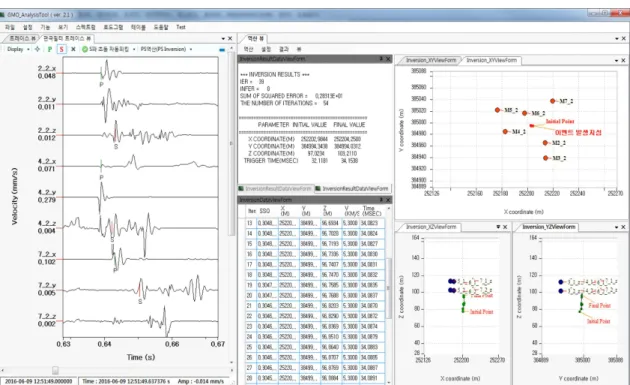This screenshot has width=630, height=385.
Task: Click sensor marker M3_2 in XY plot
Action: click(546, 158)
